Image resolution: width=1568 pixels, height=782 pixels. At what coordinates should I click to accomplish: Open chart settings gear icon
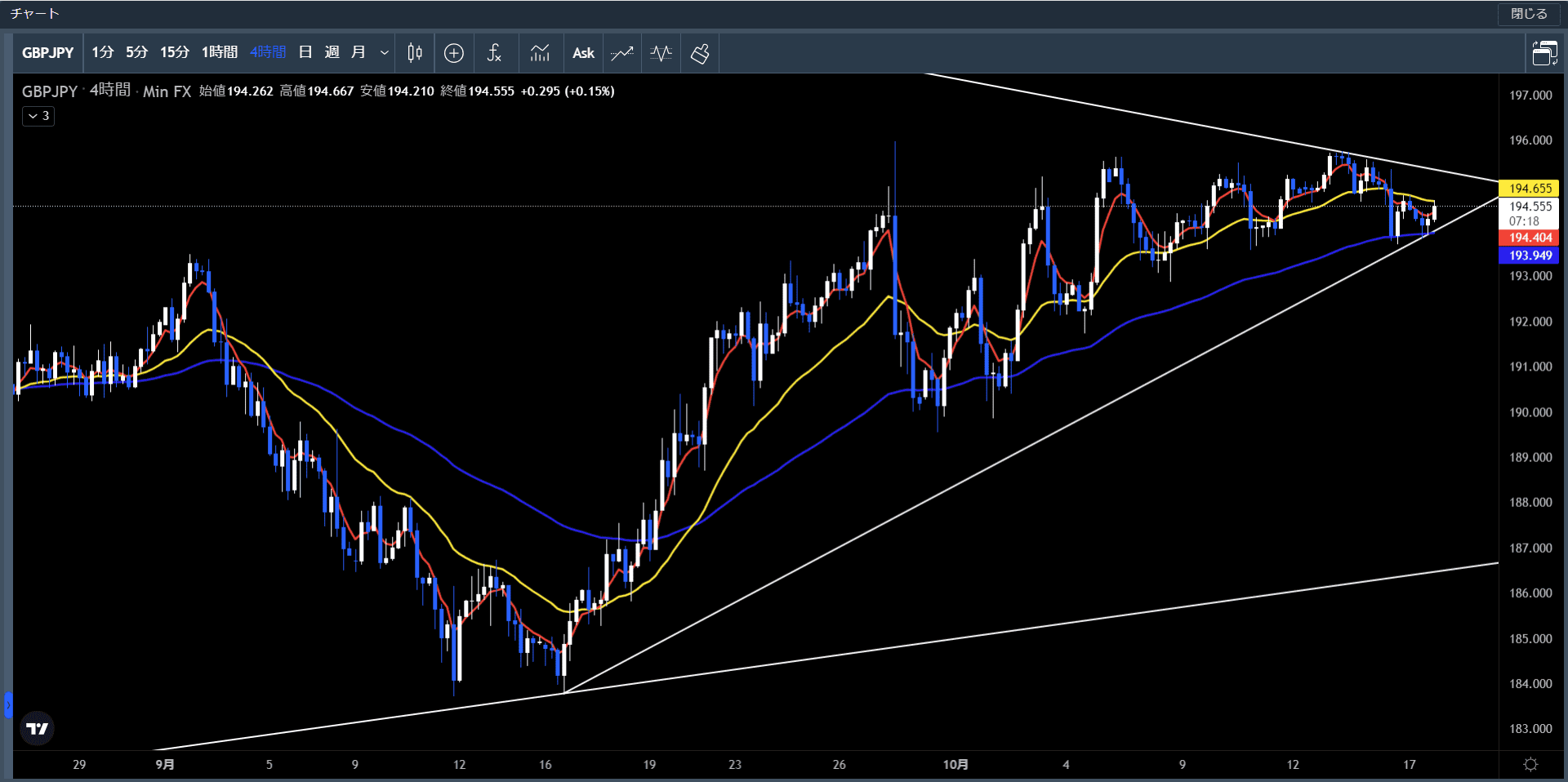click(x=1530, y=765)
